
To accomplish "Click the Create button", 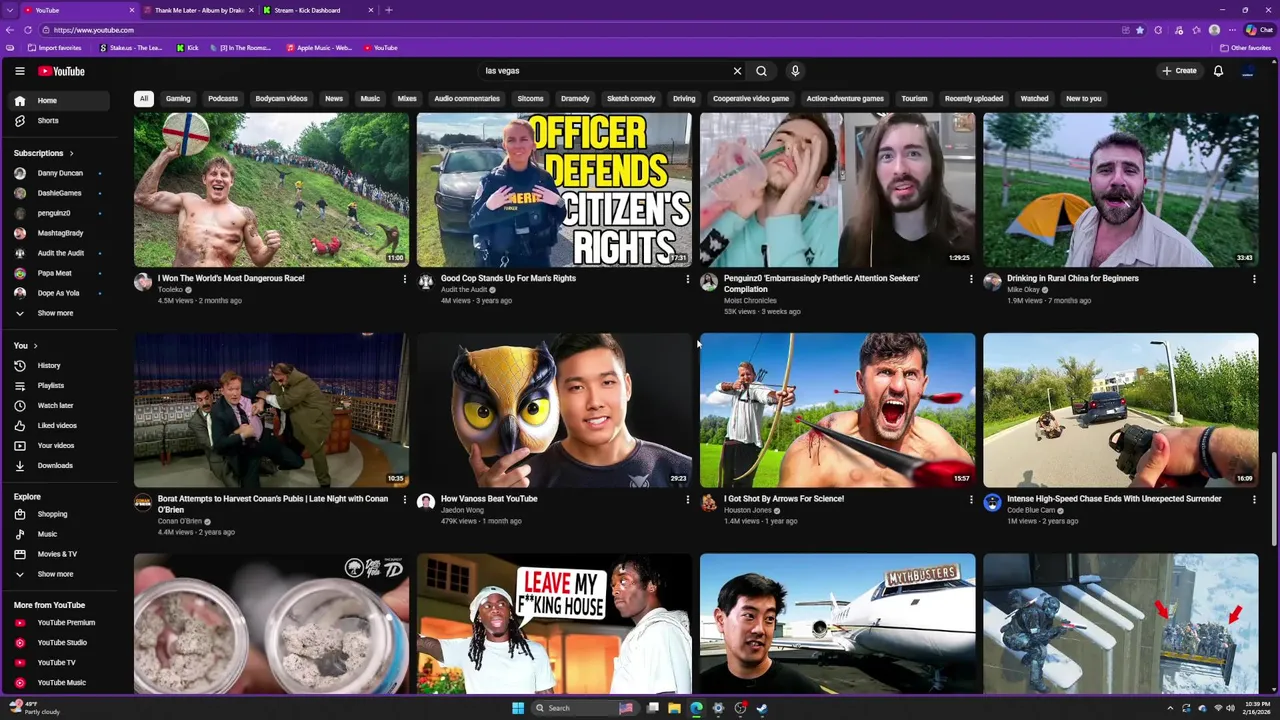I will [x=1180, y=71].
